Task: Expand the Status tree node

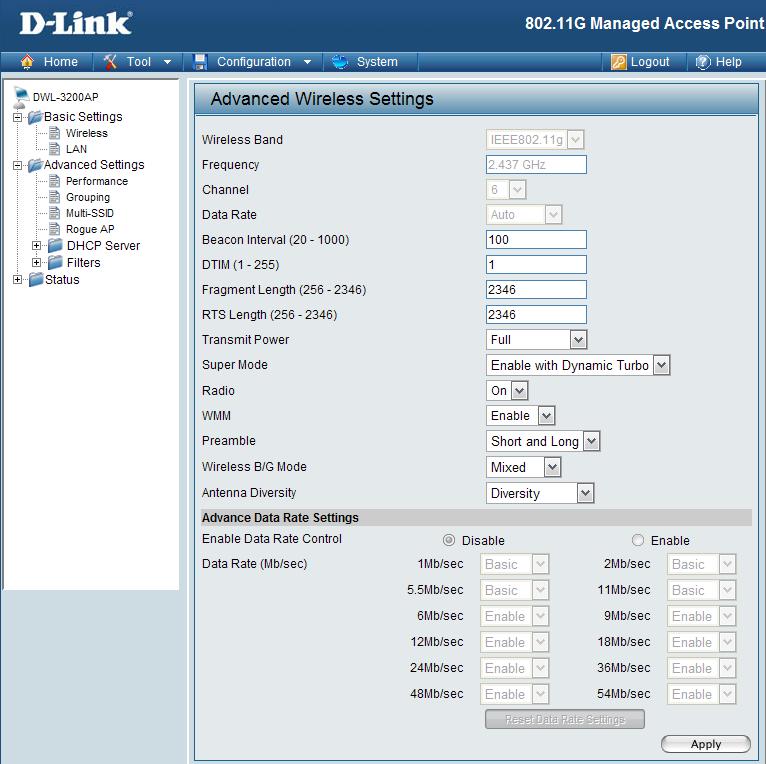Action: (18, 279)
